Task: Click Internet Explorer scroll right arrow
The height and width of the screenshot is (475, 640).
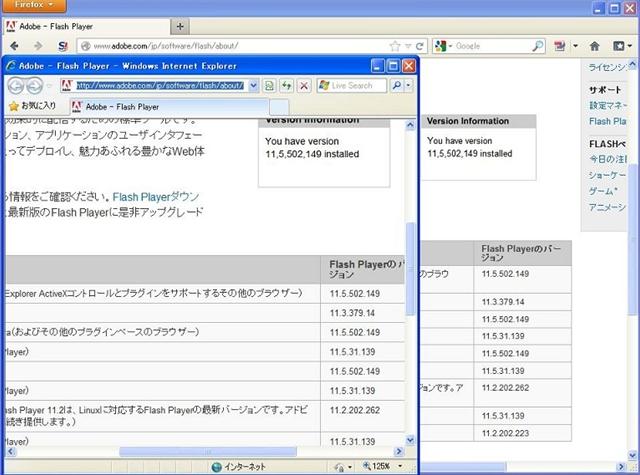Action: 399,451
